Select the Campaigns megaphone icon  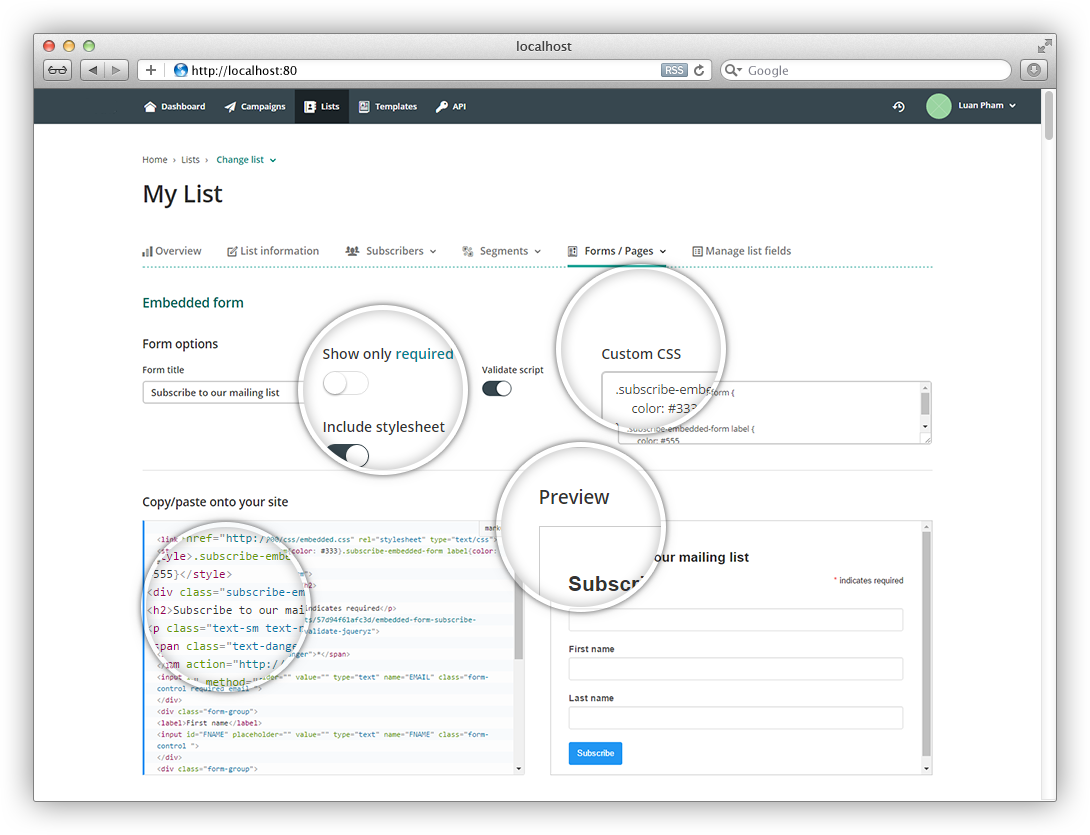pos(229,106)
